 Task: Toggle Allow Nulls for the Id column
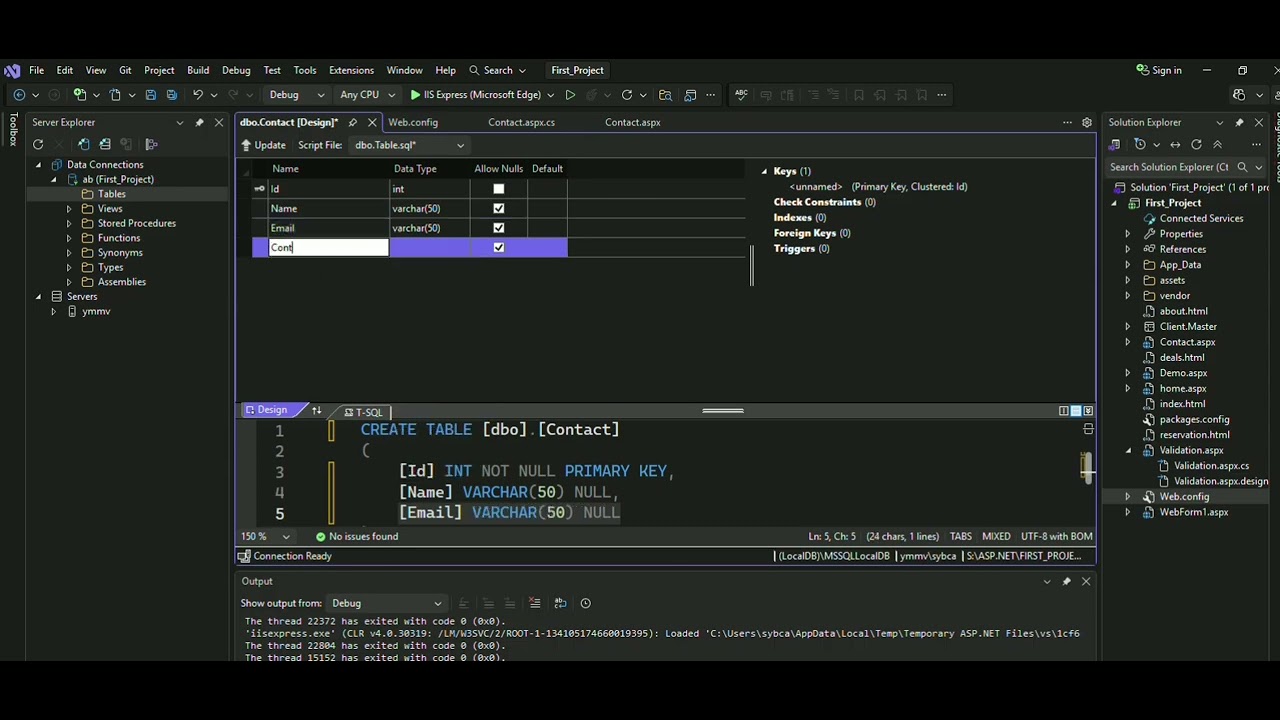499,189
